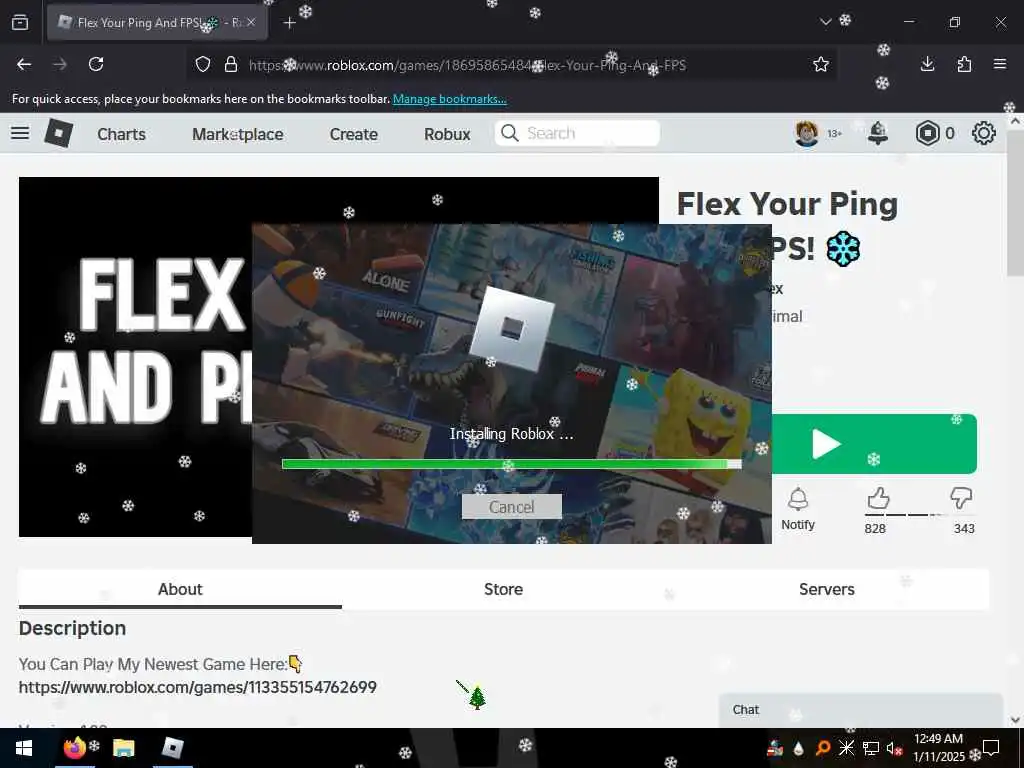Image resolution: width=1024 pixels, height=768 pixels.
Task: Open the Roblox user avatar profile
Action: [807, 133]
